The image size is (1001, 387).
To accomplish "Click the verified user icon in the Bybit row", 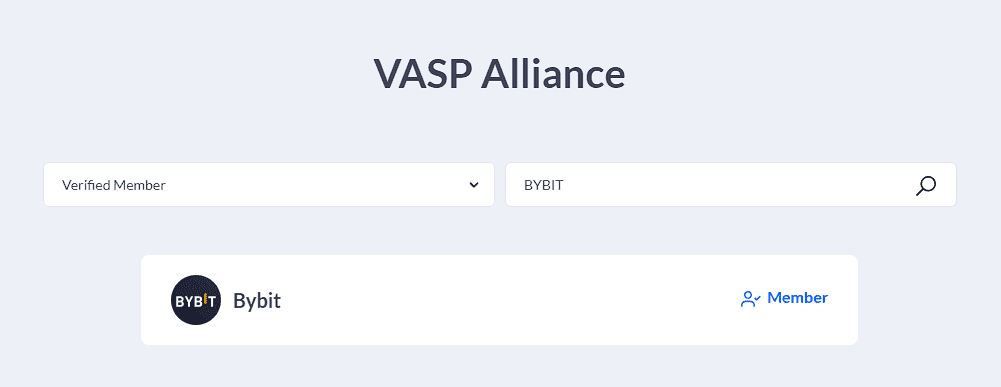I will point(750,299).
